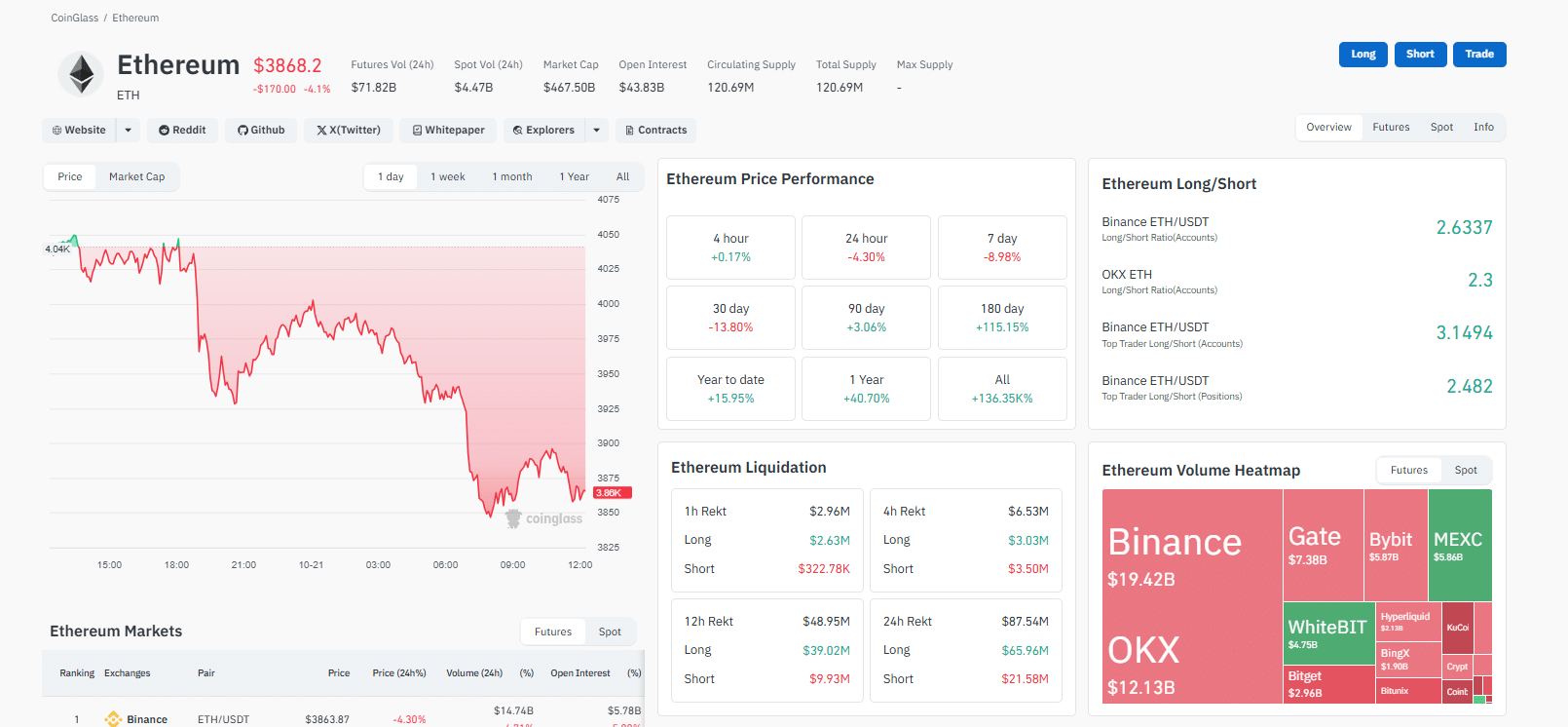Switch the chart to Market Cap view
This screenshot has width=1568, height=727.
pyautogui.click(x=136, y=176)
